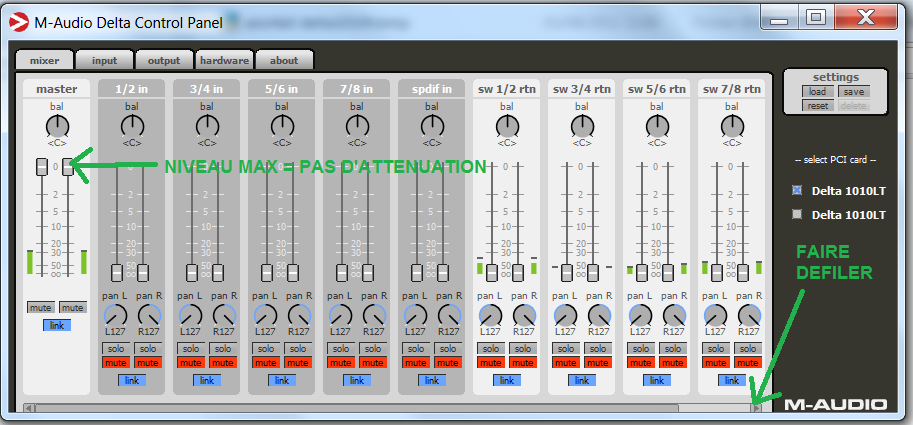Click the sw 1/2 rtn pan L knob
This screenshot has width=913, height=425.
click(490, 316)
